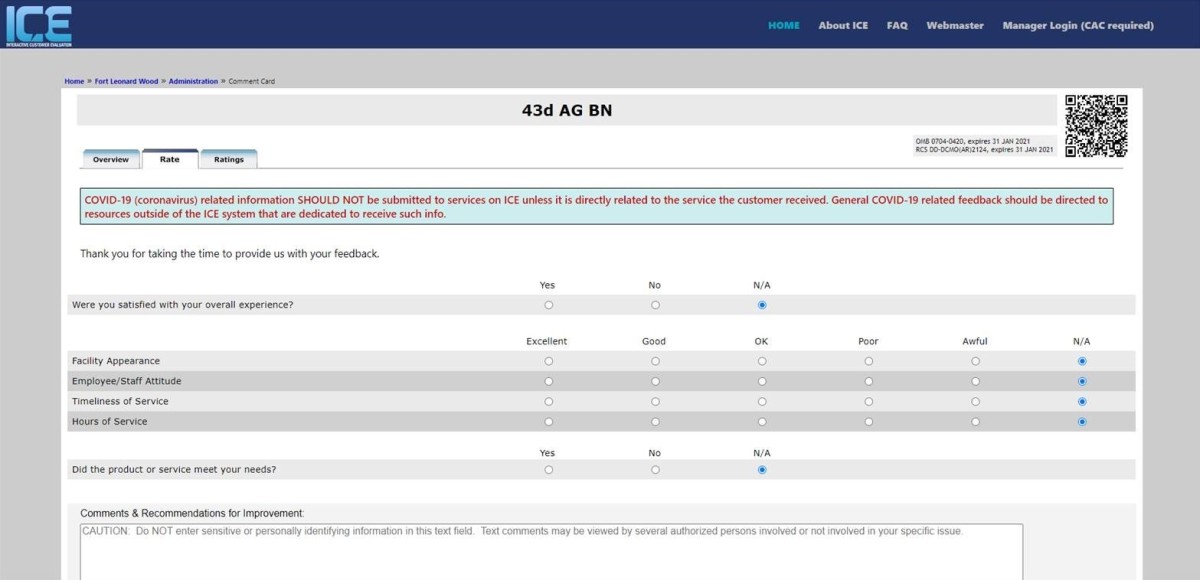Select Yes for product meeting your needs

click(x=547, y=468)
